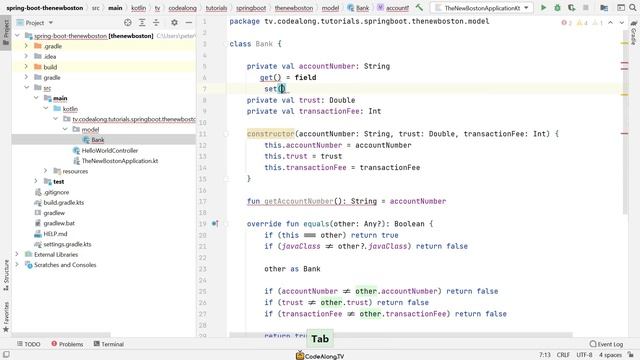Expand the .idea folder
This screenshot has height=360, width=640.
(27, 56)
